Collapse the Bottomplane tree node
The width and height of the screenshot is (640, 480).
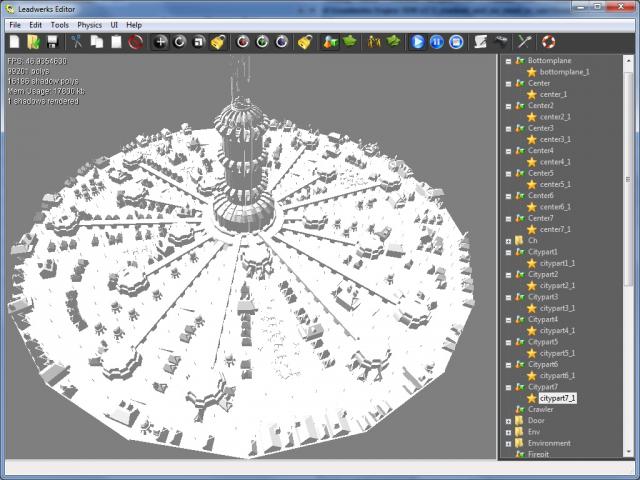point(508,61)
